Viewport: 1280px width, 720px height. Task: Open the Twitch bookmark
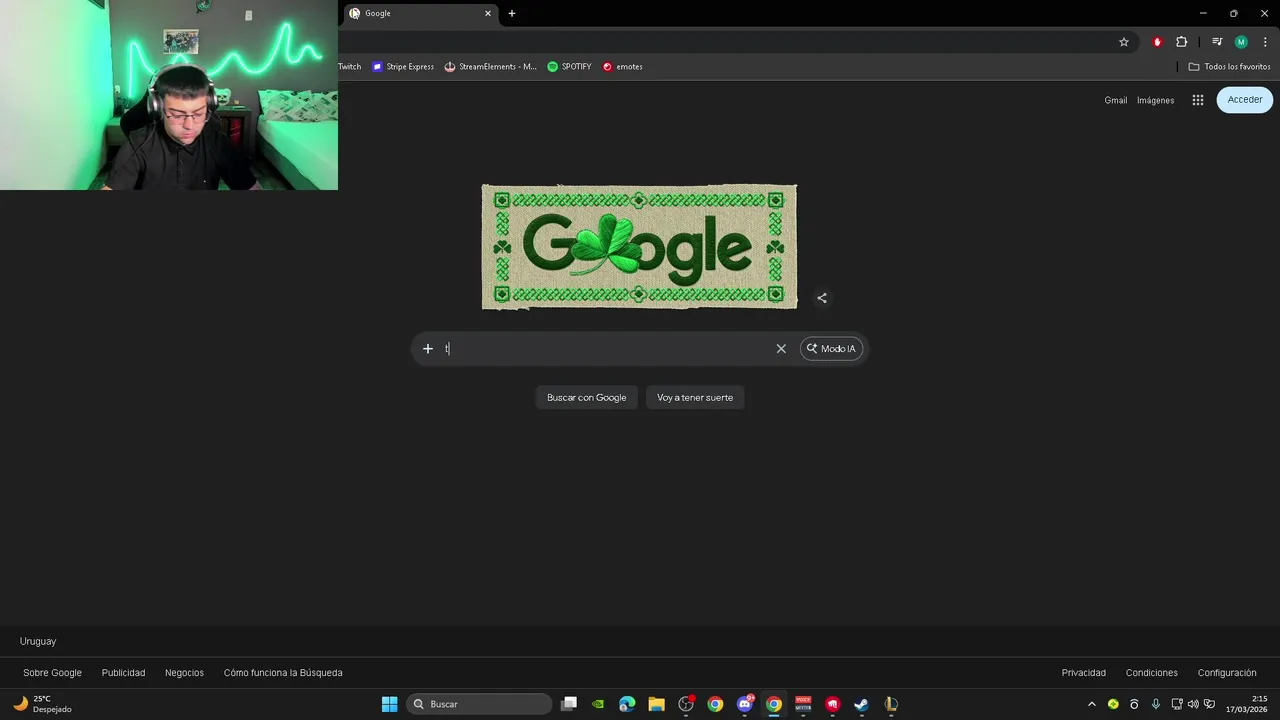[349, 67]
